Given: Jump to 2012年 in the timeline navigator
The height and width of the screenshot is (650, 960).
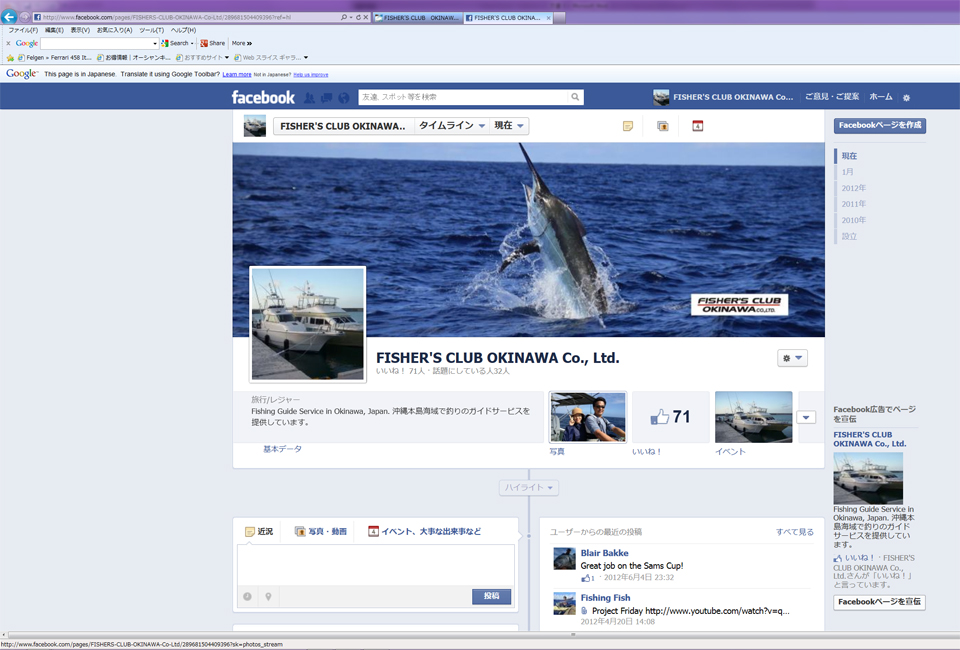Looking at the screenshot, I should tap(853, 189).
